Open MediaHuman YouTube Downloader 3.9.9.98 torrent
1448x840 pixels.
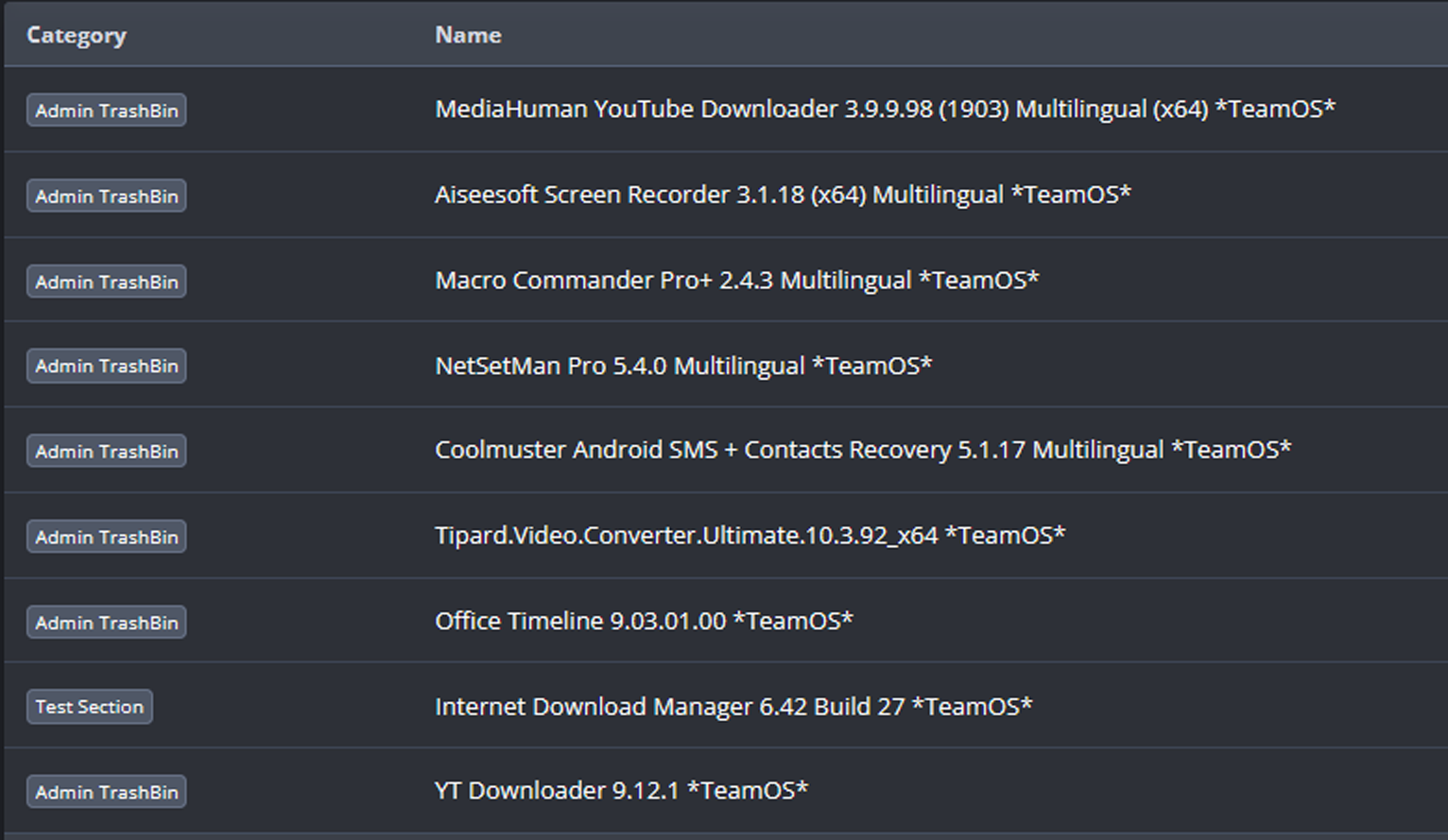[885, 110]
